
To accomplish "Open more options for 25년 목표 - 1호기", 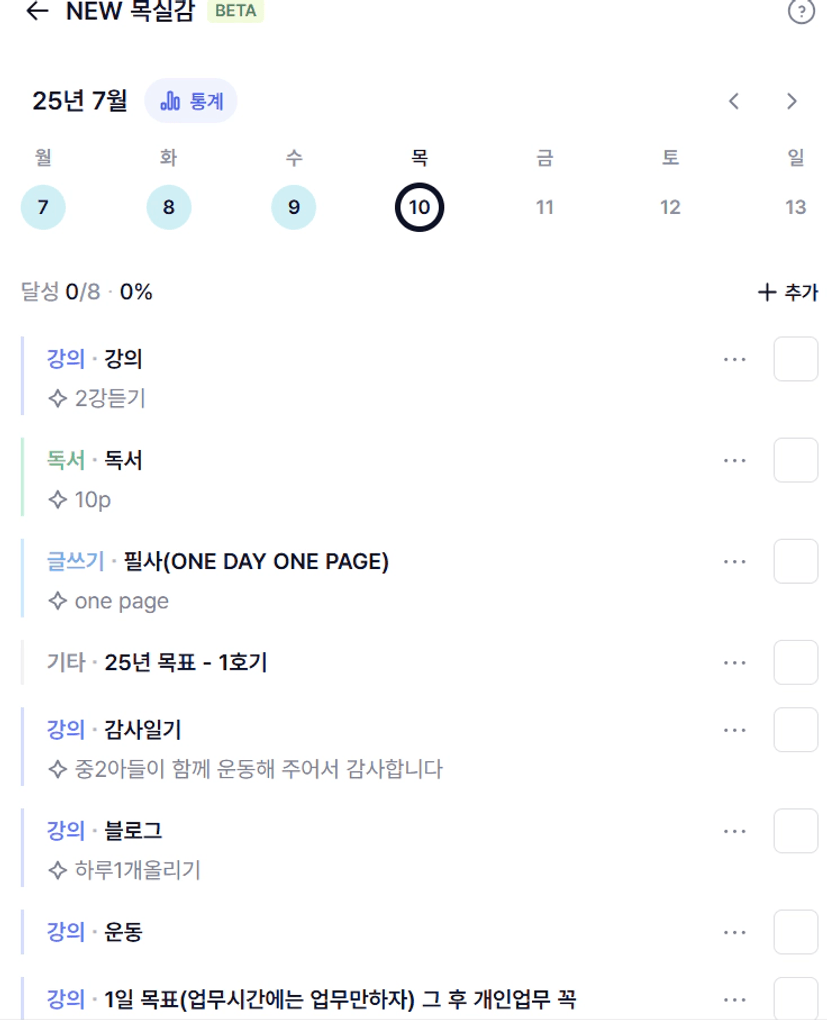I will (x=735, y=663).
